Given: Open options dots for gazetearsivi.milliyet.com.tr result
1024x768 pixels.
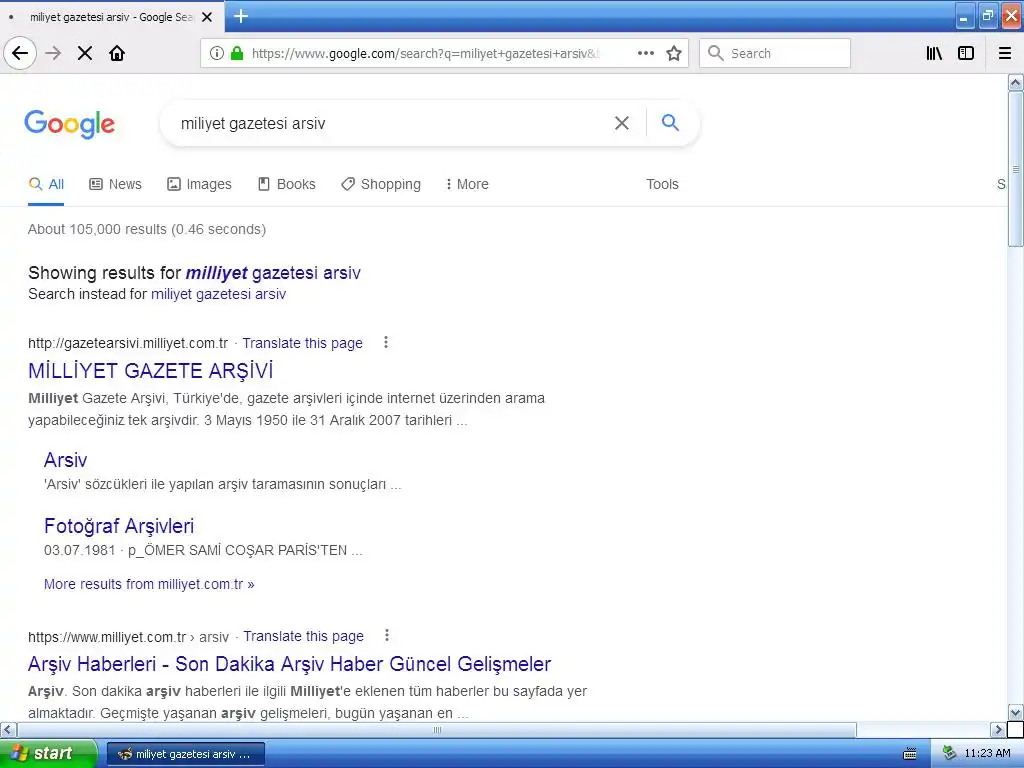Looking at the screenshot, I should pyautogui.click(x=386, y=342).
